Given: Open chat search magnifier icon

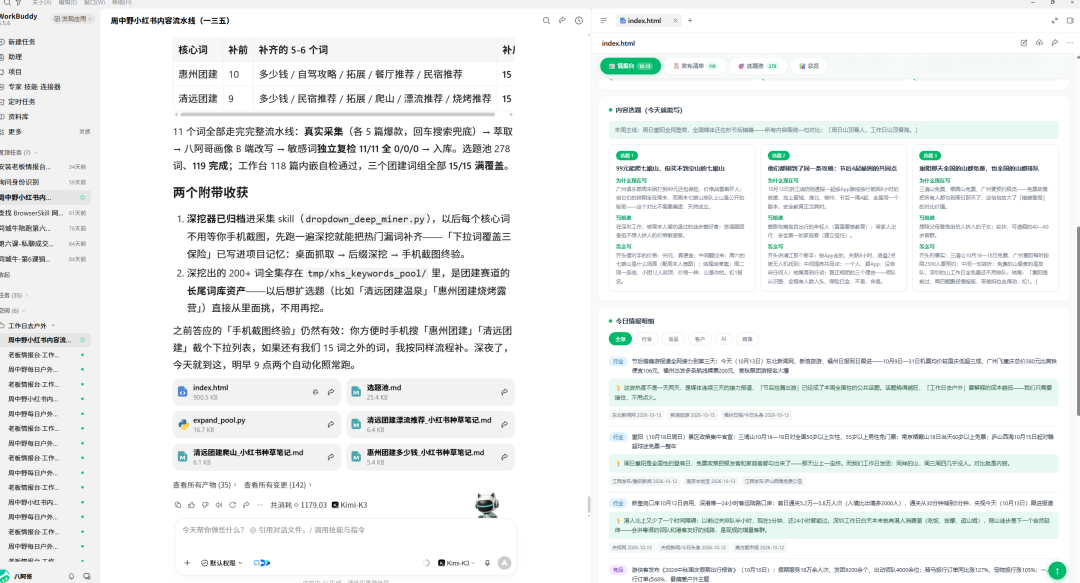Looking at the screenshot, I should [546, 21].
